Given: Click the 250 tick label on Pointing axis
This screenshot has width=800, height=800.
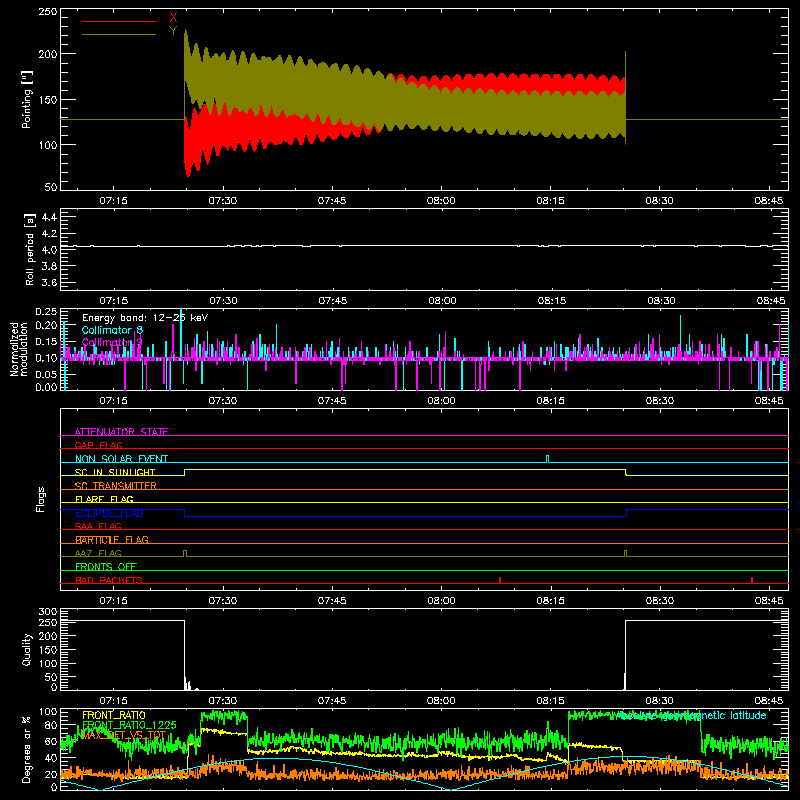Looking at the screenshot, I should point(47,11).
